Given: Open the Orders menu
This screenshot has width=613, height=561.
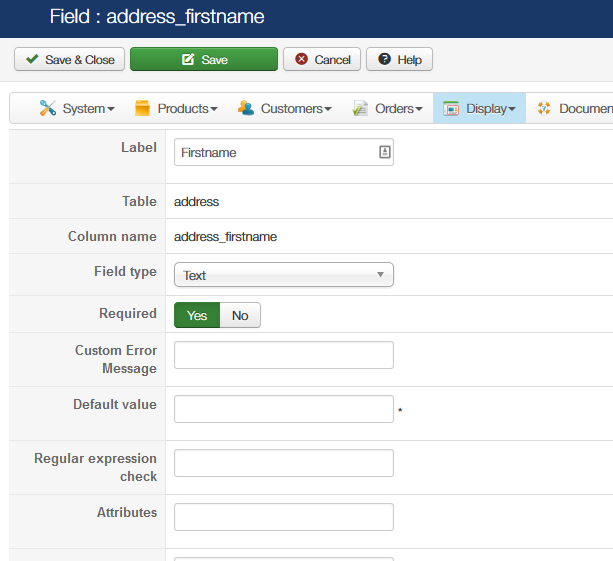Looking at the screenshot, I should [387, 108].
